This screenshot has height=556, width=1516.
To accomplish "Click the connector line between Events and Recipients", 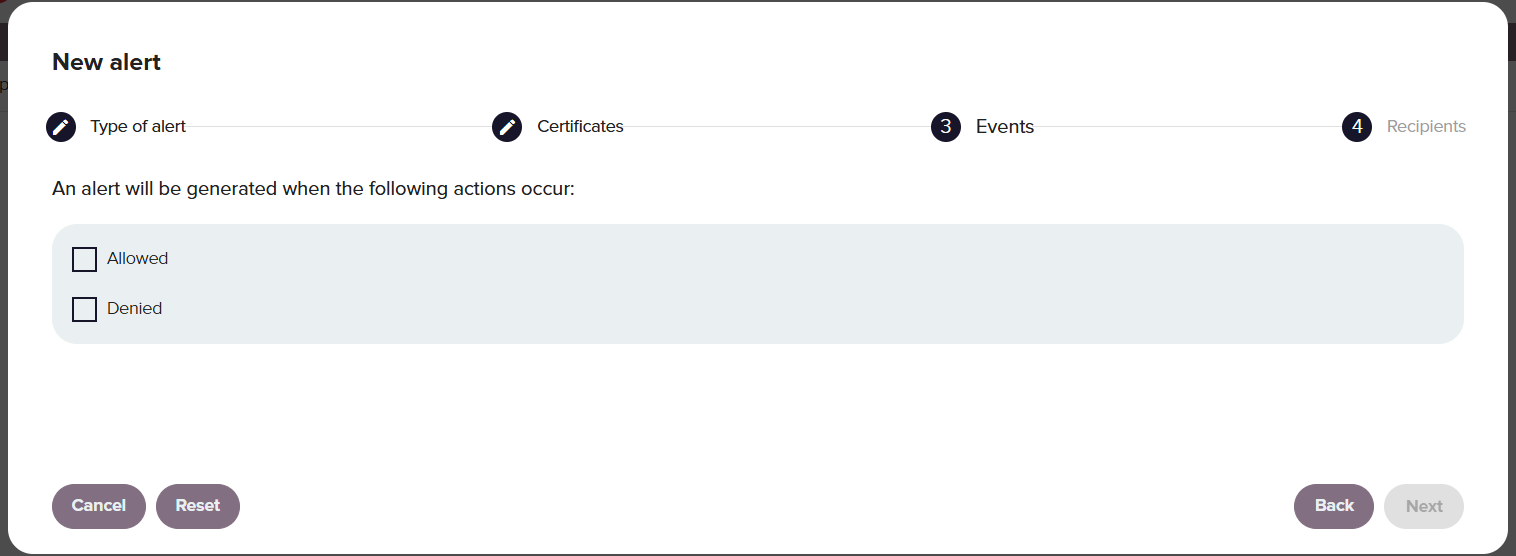I will (x=1188, y=127).
